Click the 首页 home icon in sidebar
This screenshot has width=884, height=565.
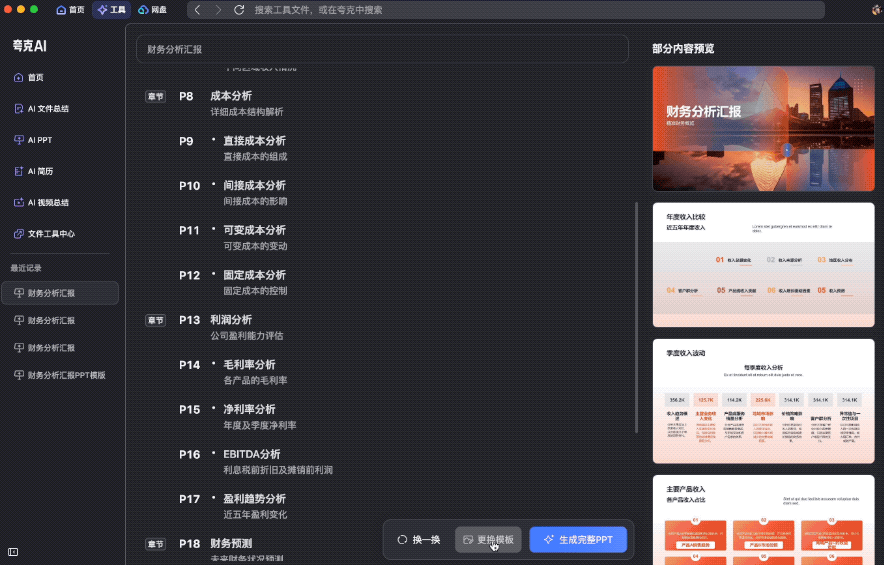click(x=19, y=77)
